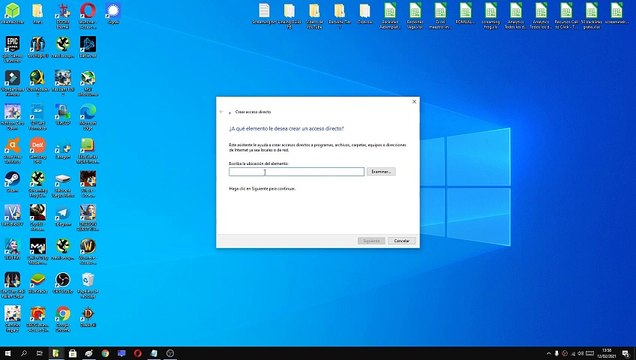Click the back arrow in shortcut wizard
The width and height of the screenshot is (636, 360).
point(221,112)
